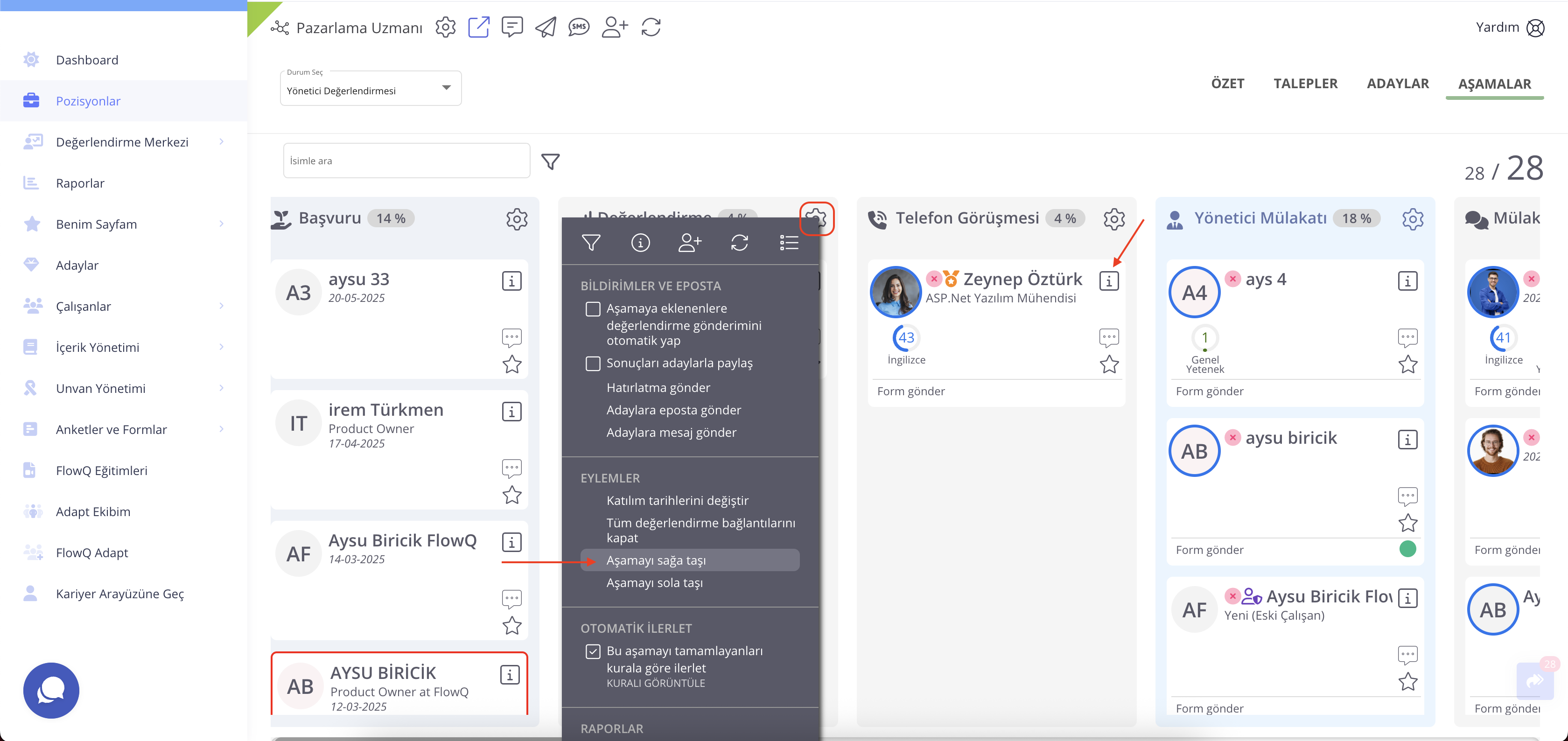Star the irem Türkmen candidate card
The height and width of the screenshot is (741, 1568).
512,495
